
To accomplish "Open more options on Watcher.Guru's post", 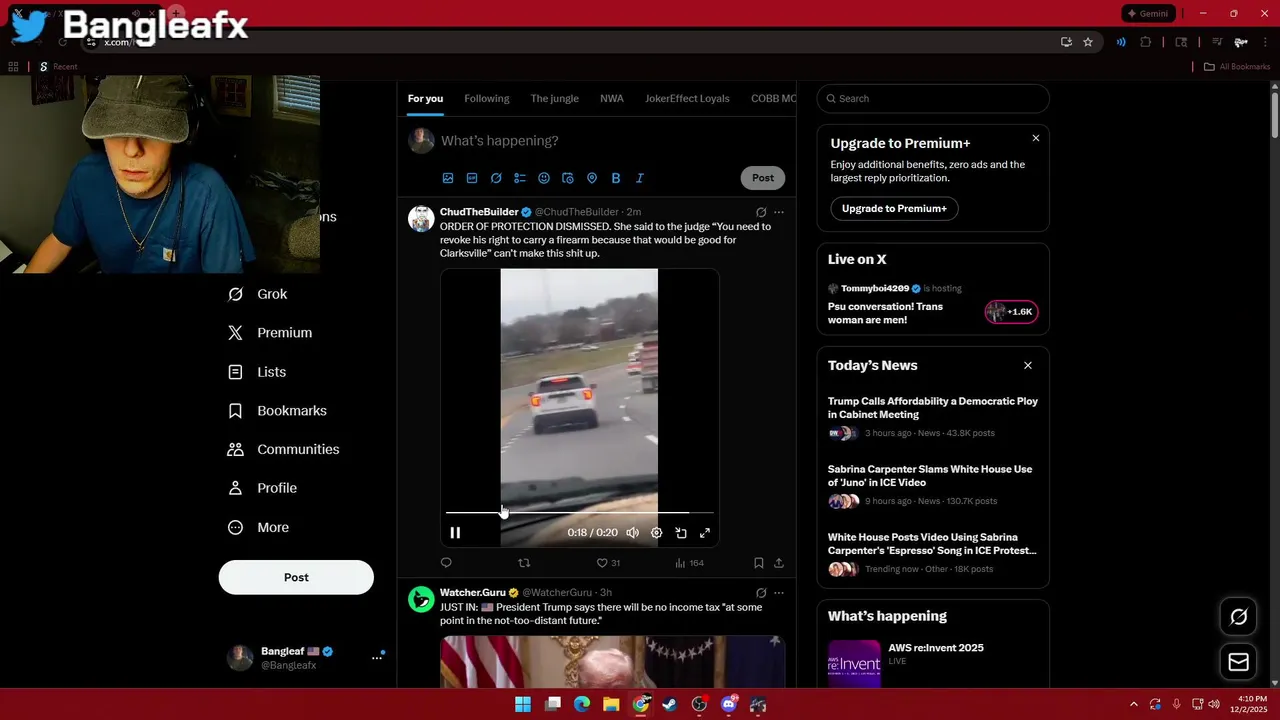I will pyautogui.click(x=779, y=593).
